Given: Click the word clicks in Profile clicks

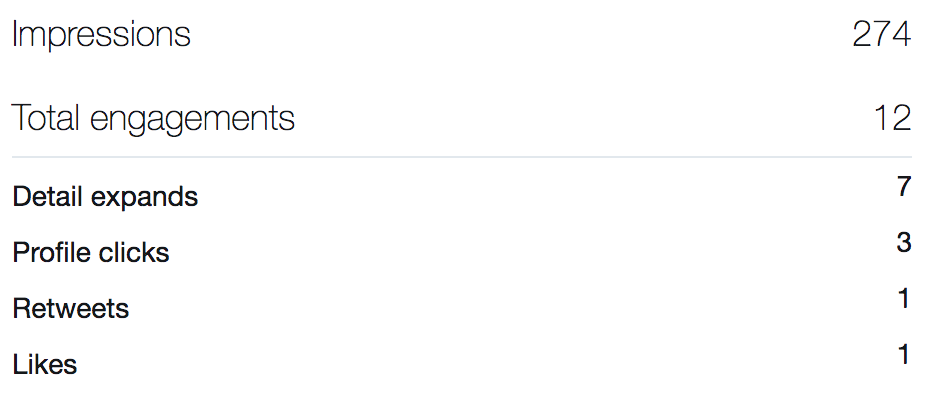Looking at the screenshot, I should point(132,253).
